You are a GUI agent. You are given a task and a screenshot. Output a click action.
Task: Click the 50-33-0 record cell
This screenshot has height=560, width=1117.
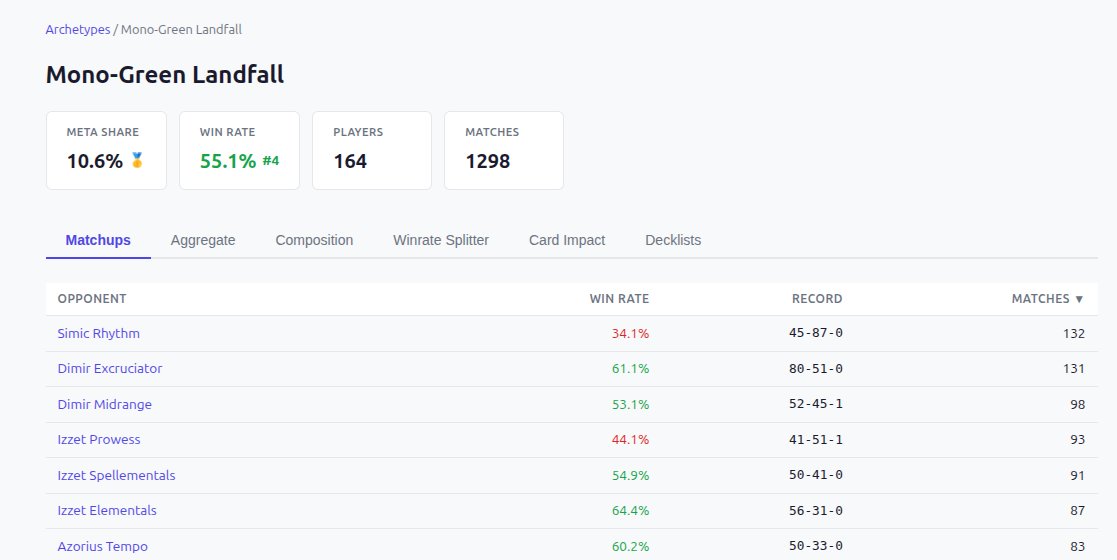click(x=816, y=546)
